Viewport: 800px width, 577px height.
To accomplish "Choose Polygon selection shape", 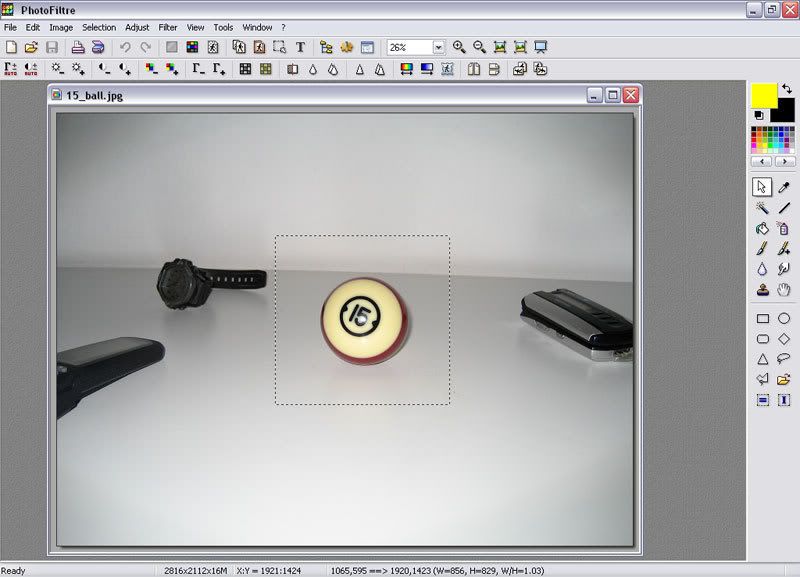I will (x=762, y=379).
